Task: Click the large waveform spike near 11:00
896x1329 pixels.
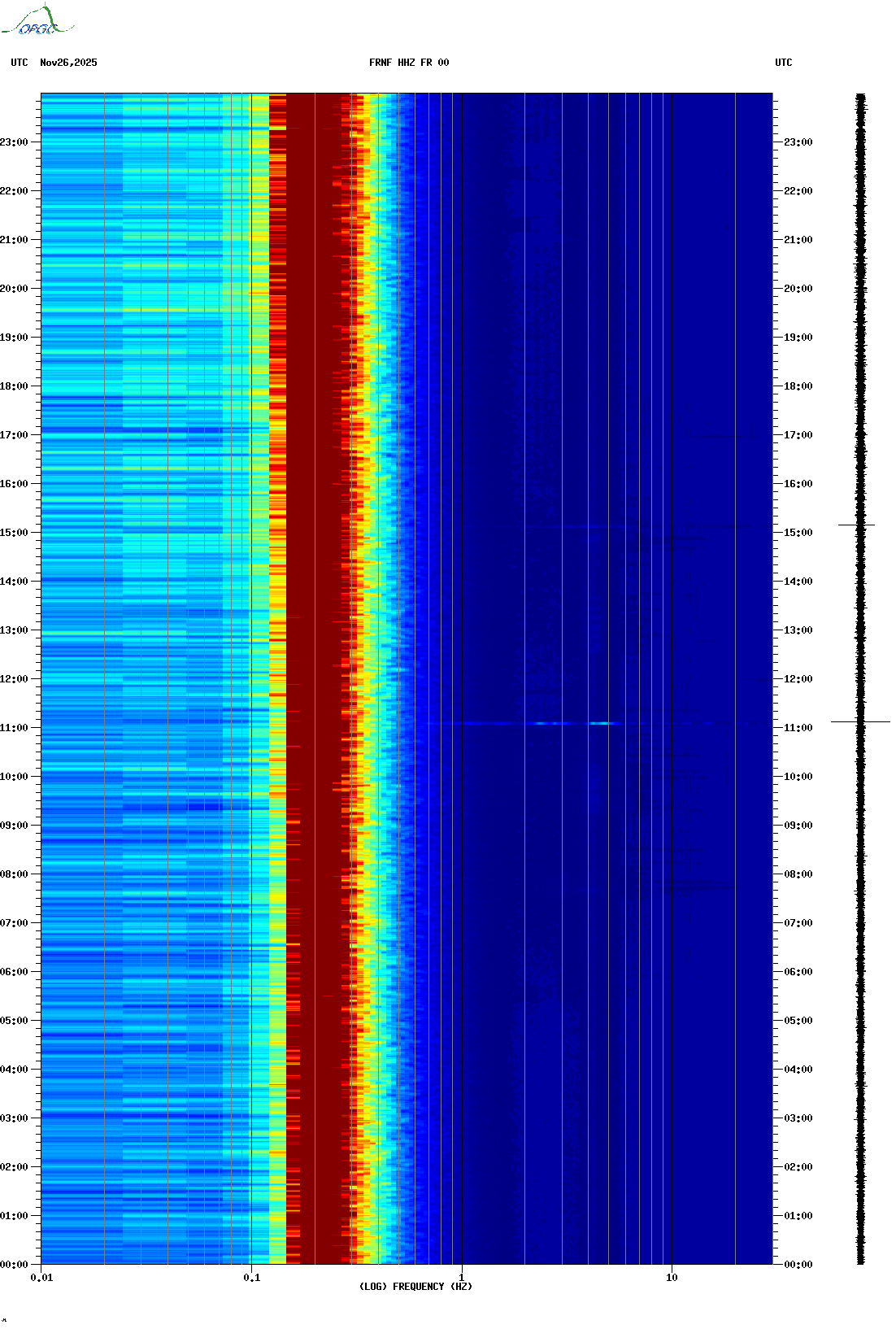Action: click(860, 721)
